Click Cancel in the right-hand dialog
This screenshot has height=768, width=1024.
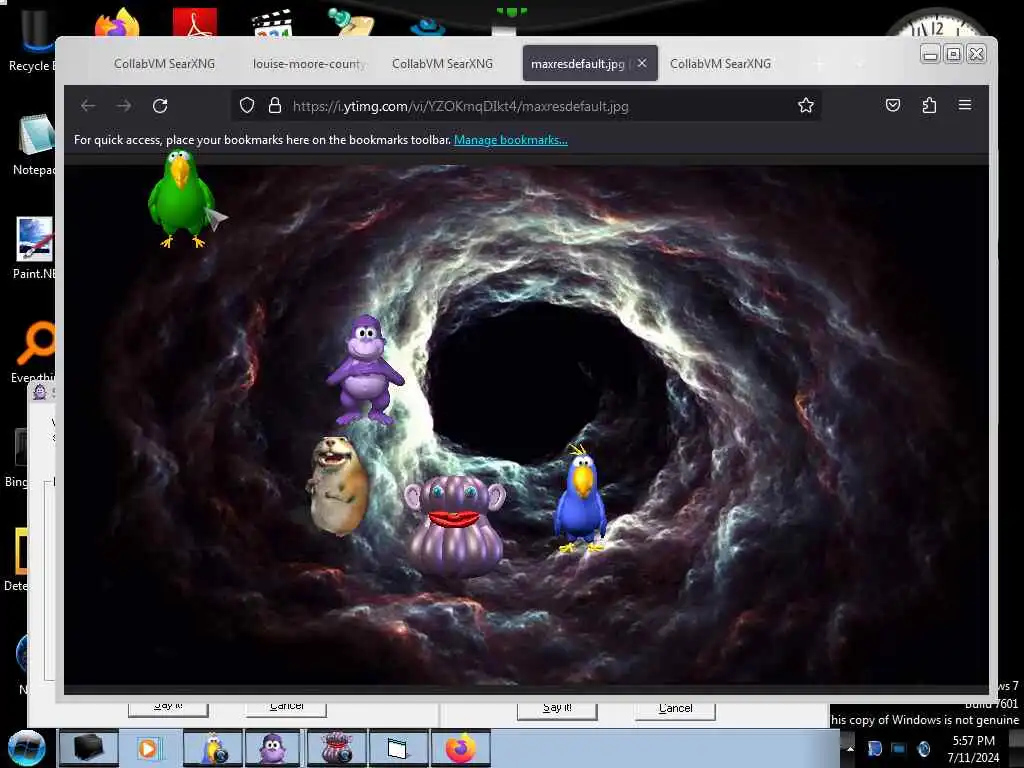[675, 709]
